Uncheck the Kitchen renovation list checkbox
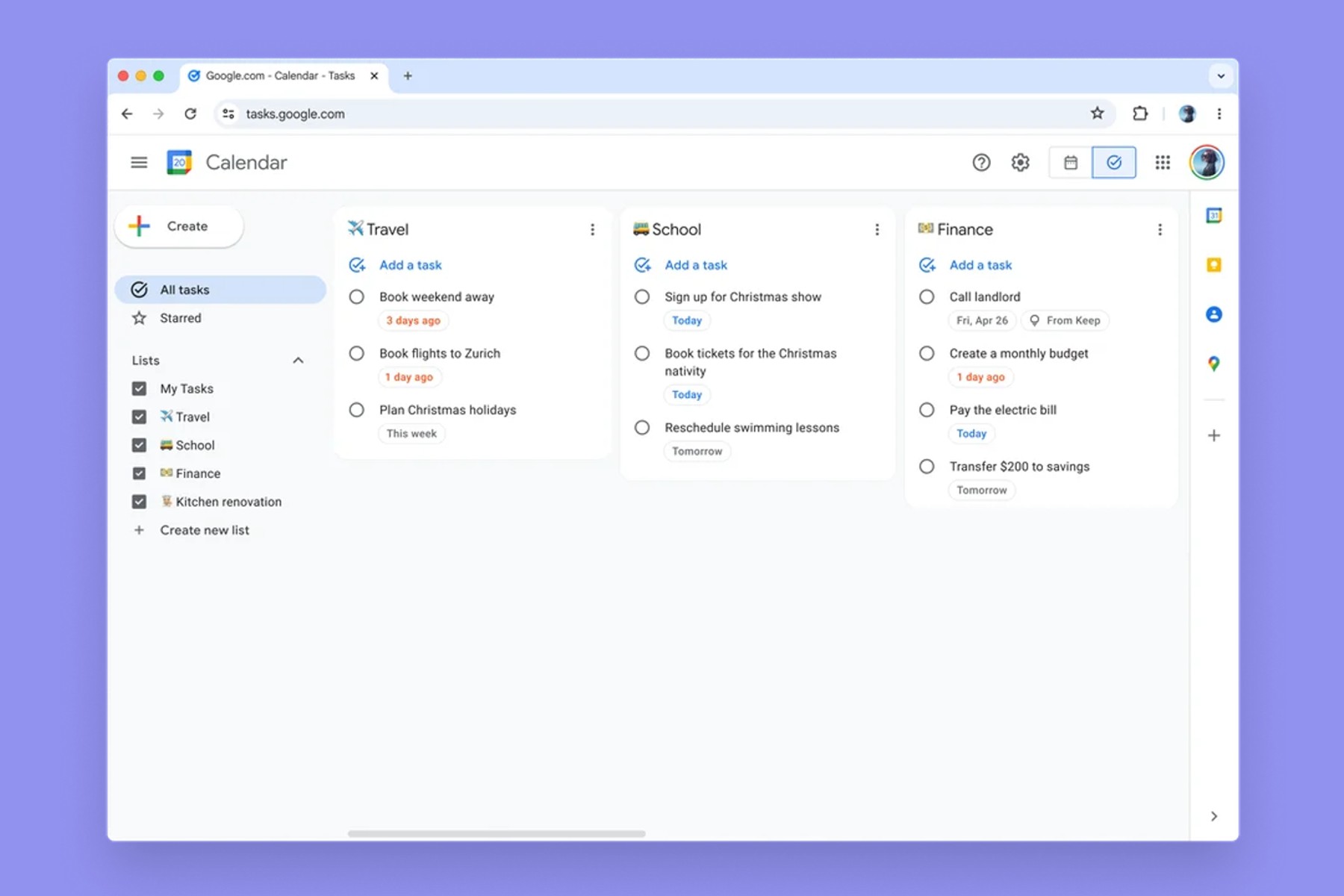 (x=139, y=502)
